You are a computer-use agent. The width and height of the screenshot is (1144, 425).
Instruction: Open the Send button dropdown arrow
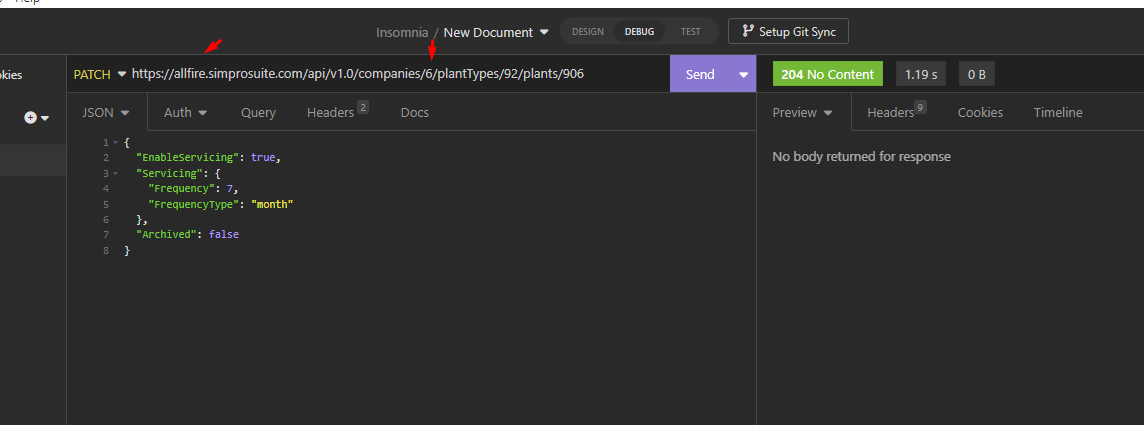743,74
